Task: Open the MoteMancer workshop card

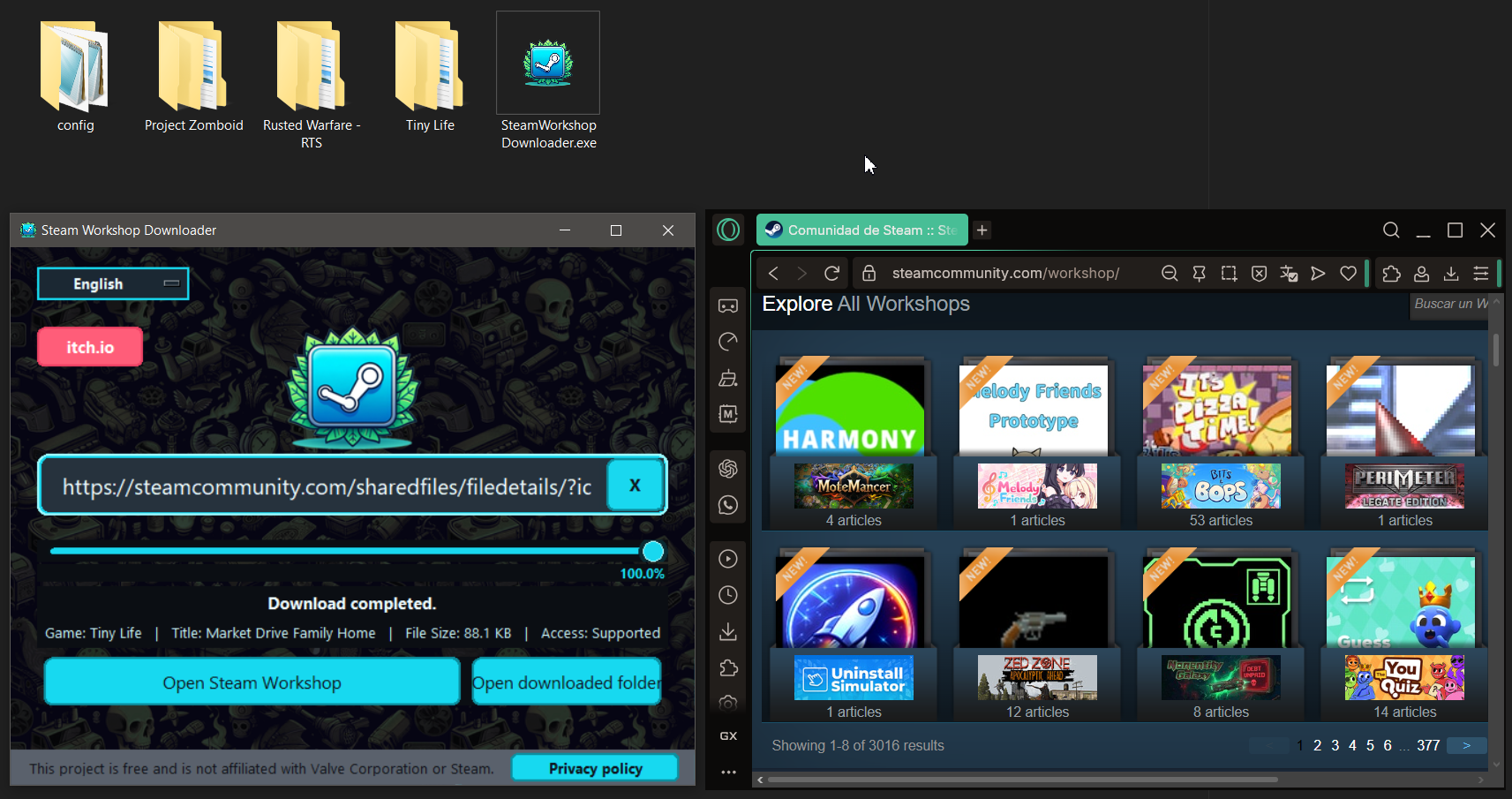Action: point(854,444)
